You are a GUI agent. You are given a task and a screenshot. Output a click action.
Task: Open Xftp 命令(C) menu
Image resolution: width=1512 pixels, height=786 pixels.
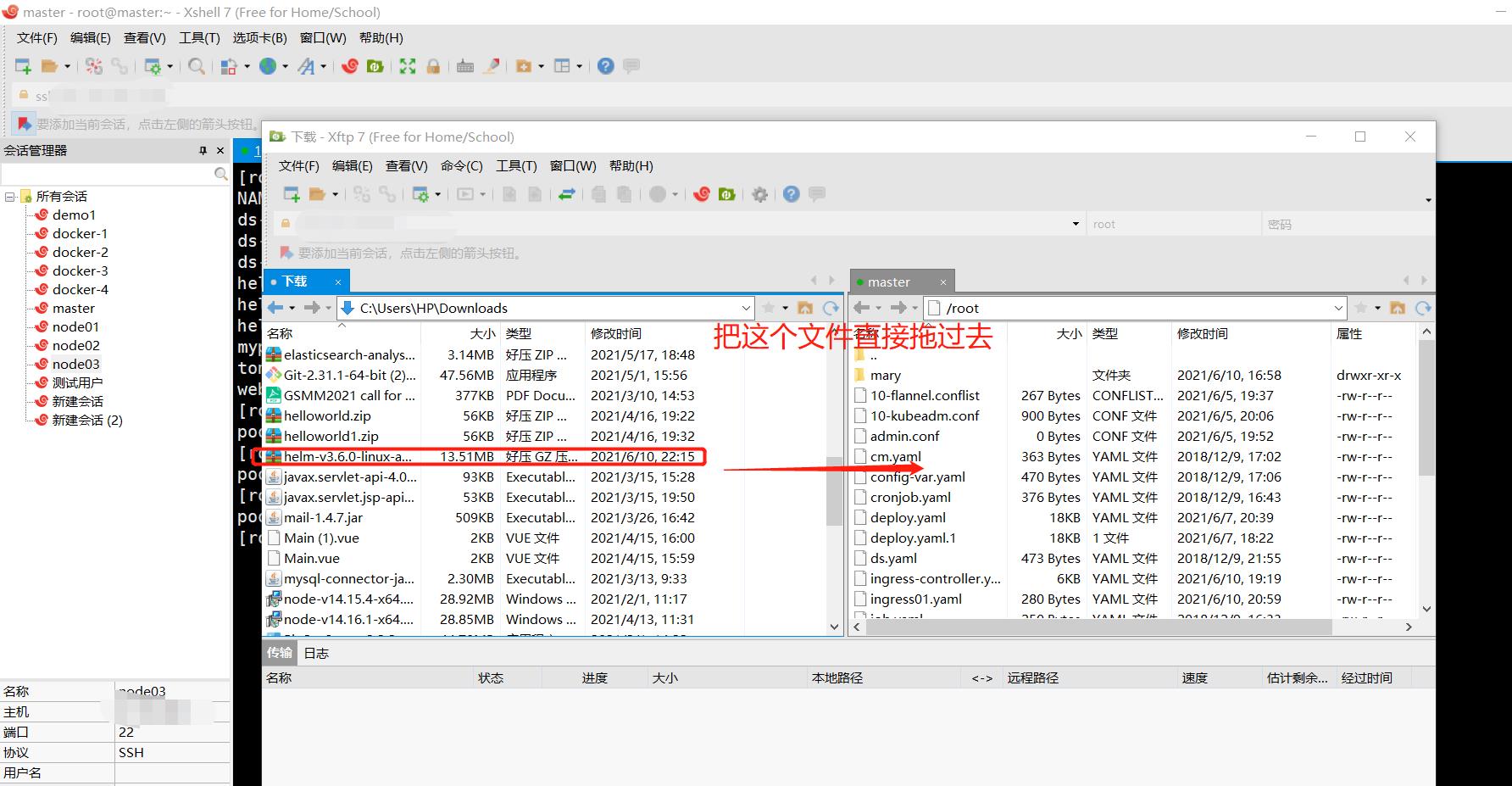(x=461, y=166)
